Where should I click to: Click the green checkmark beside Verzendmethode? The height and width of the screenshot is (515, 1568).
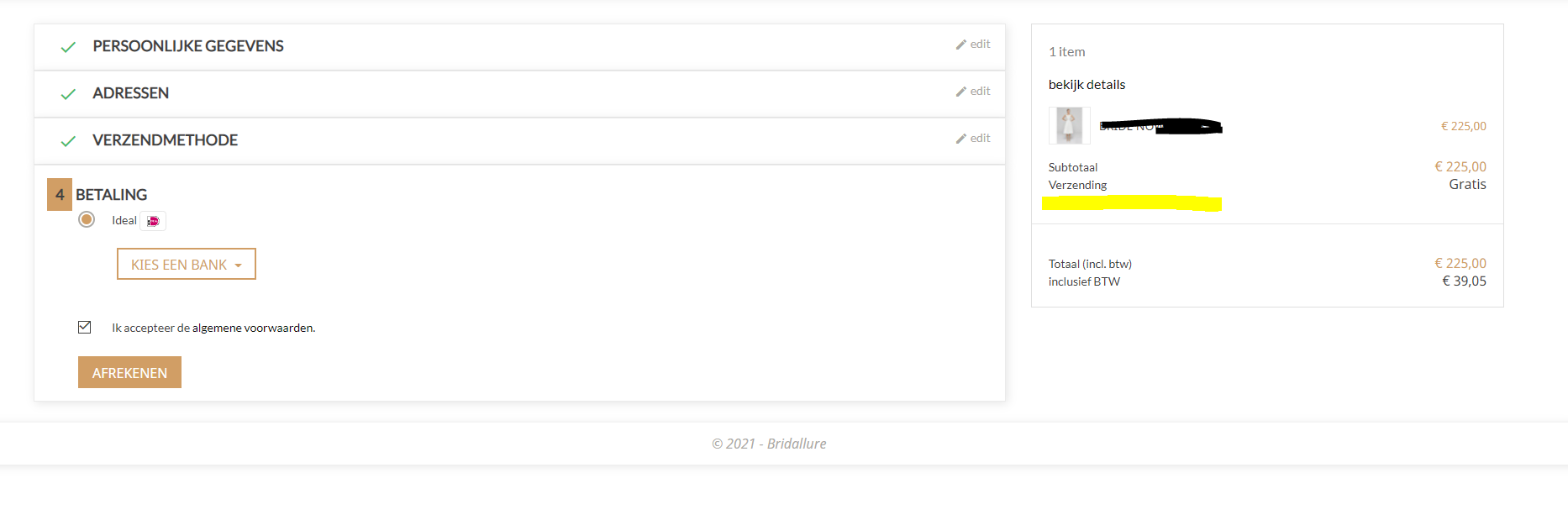click(x=68, y=141)
